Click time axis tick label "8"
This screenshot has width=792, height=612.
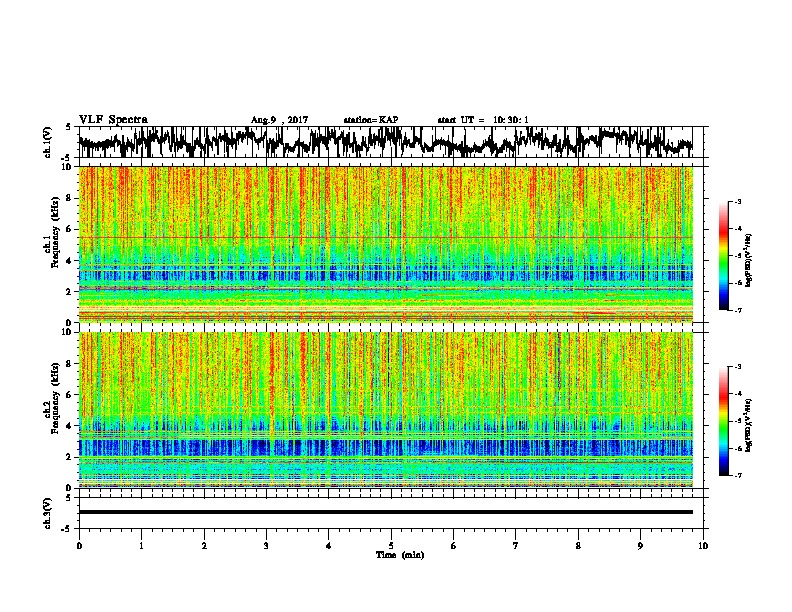[578, 546]
